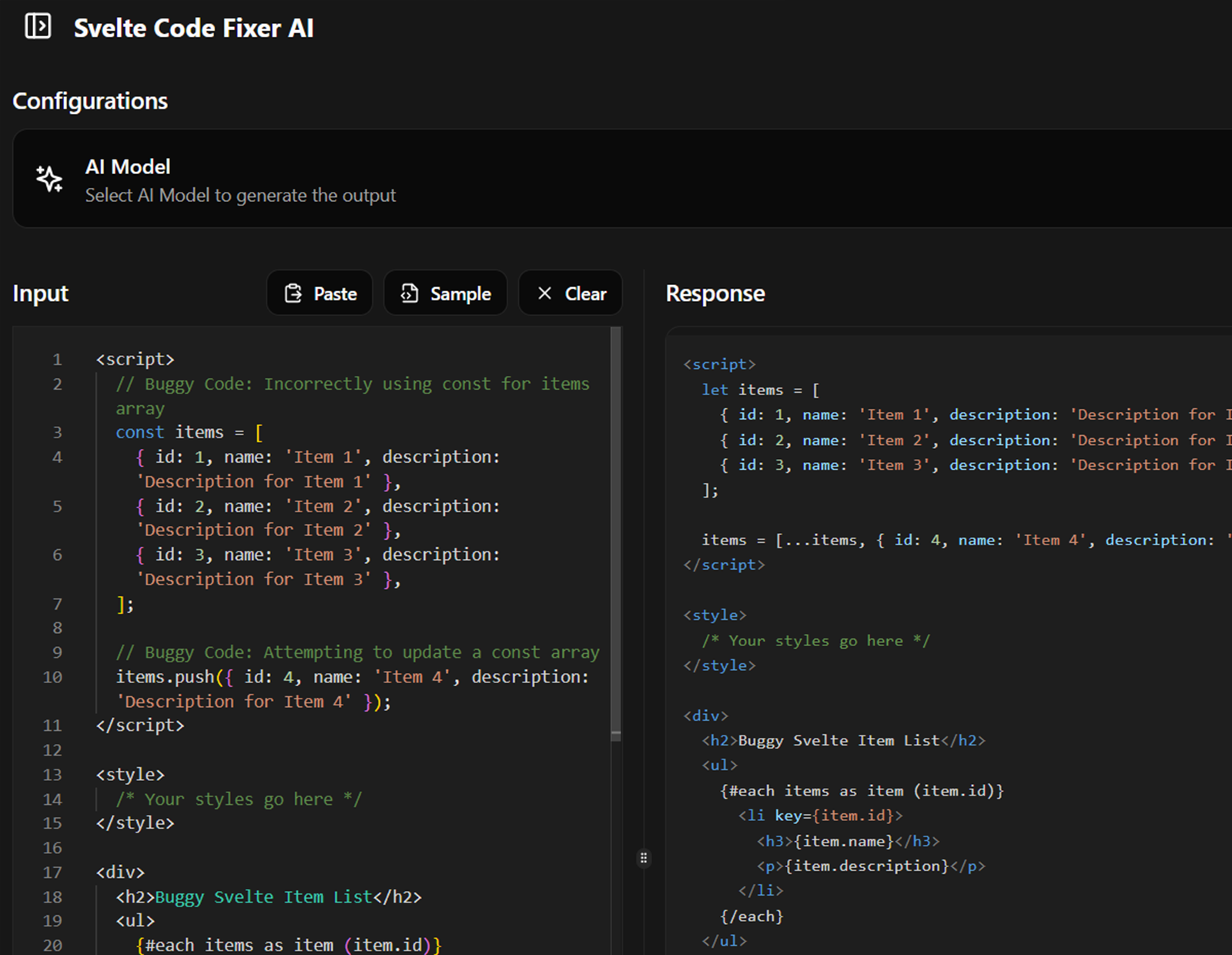Click the Sample button's file icon
This screenshot has height=955, width=1232.
[410, 293]
